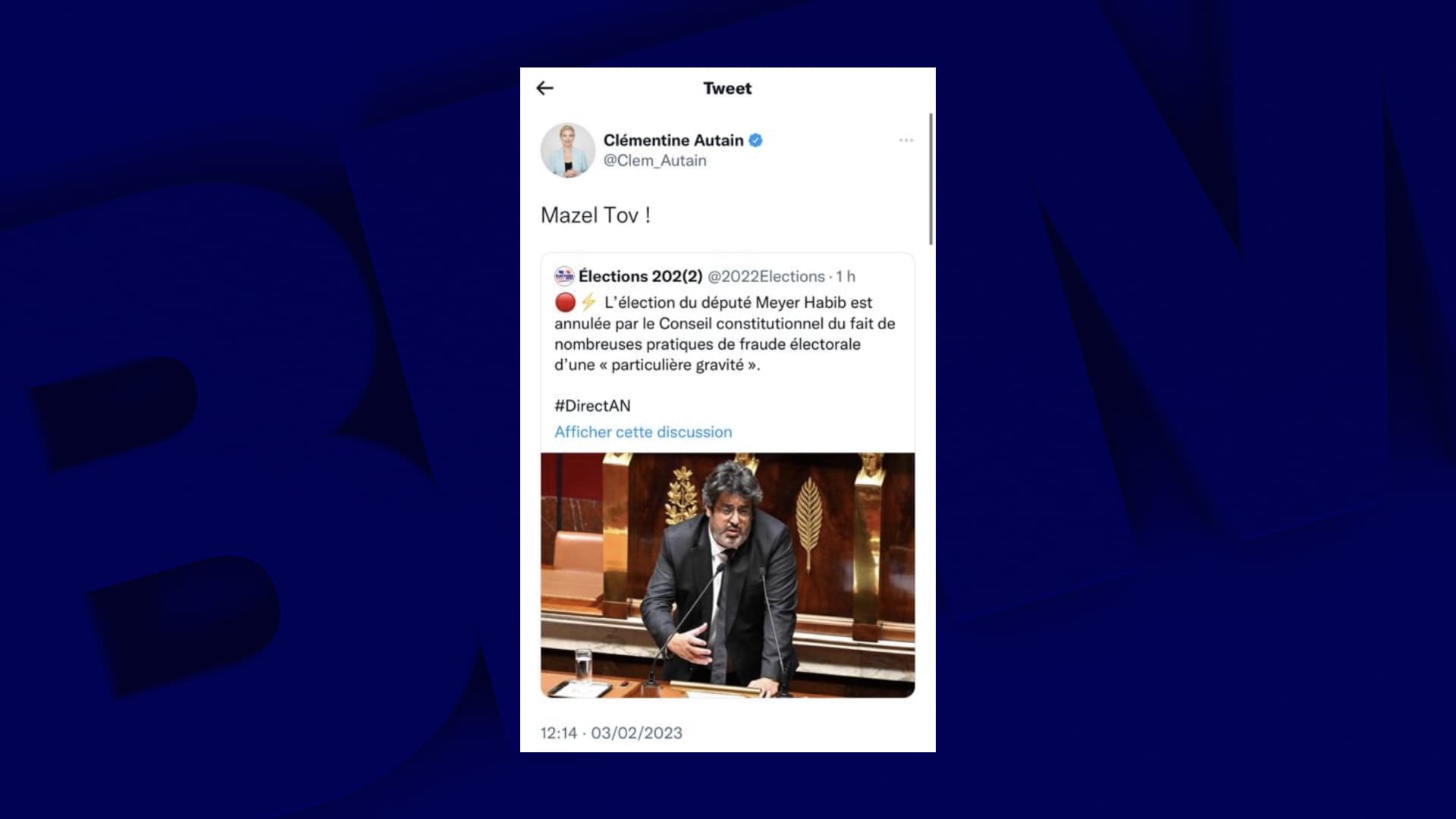Open the quoted tweet body text
The width and height of the screenshot is (1456, 819).
725,334
